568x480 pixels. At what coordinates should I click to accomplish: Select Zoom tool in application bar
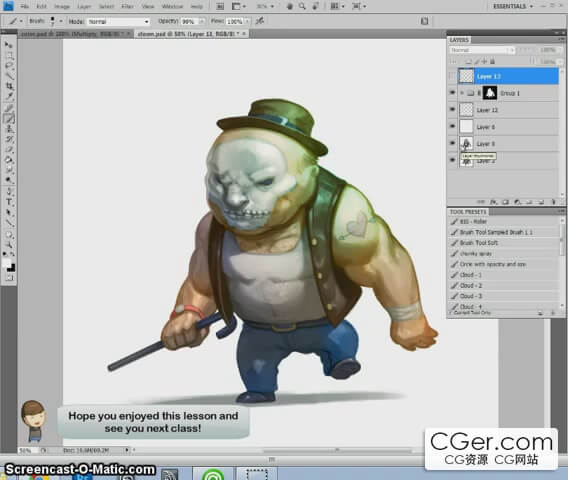[x=302, y=6]
